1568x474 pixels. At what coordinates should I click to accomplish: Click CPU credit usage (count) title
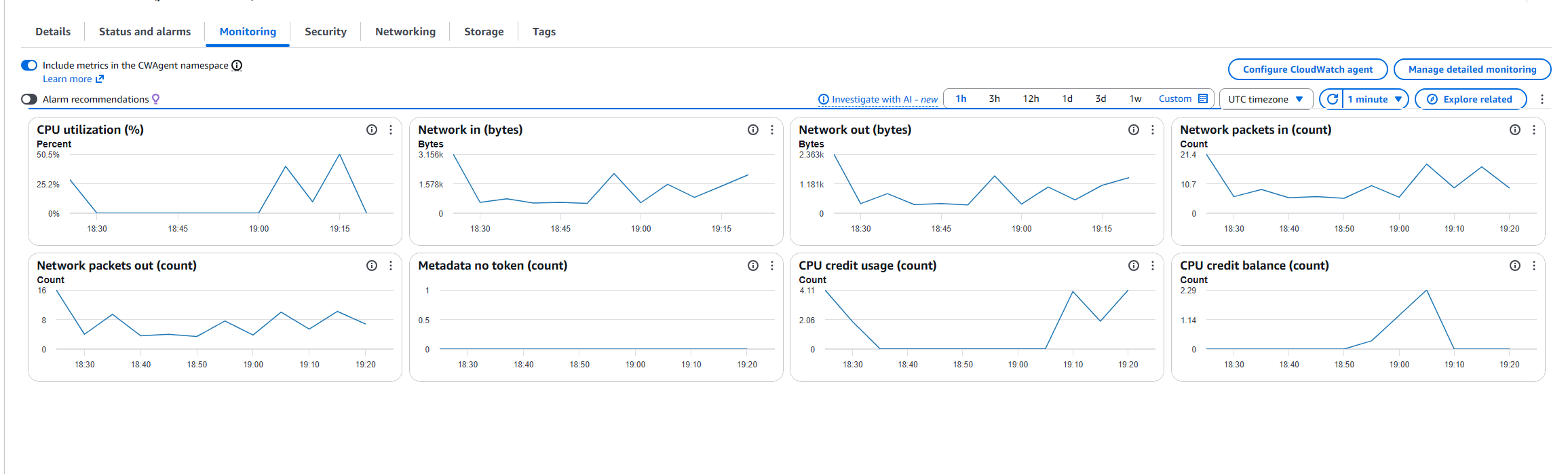click(x=867, y=266)
